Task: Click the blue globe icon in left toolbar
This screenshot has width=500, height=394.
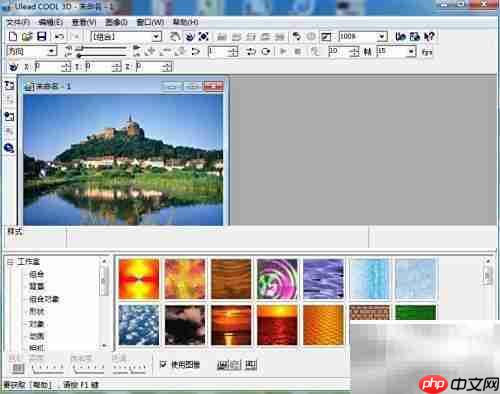Action: (9, 148)
